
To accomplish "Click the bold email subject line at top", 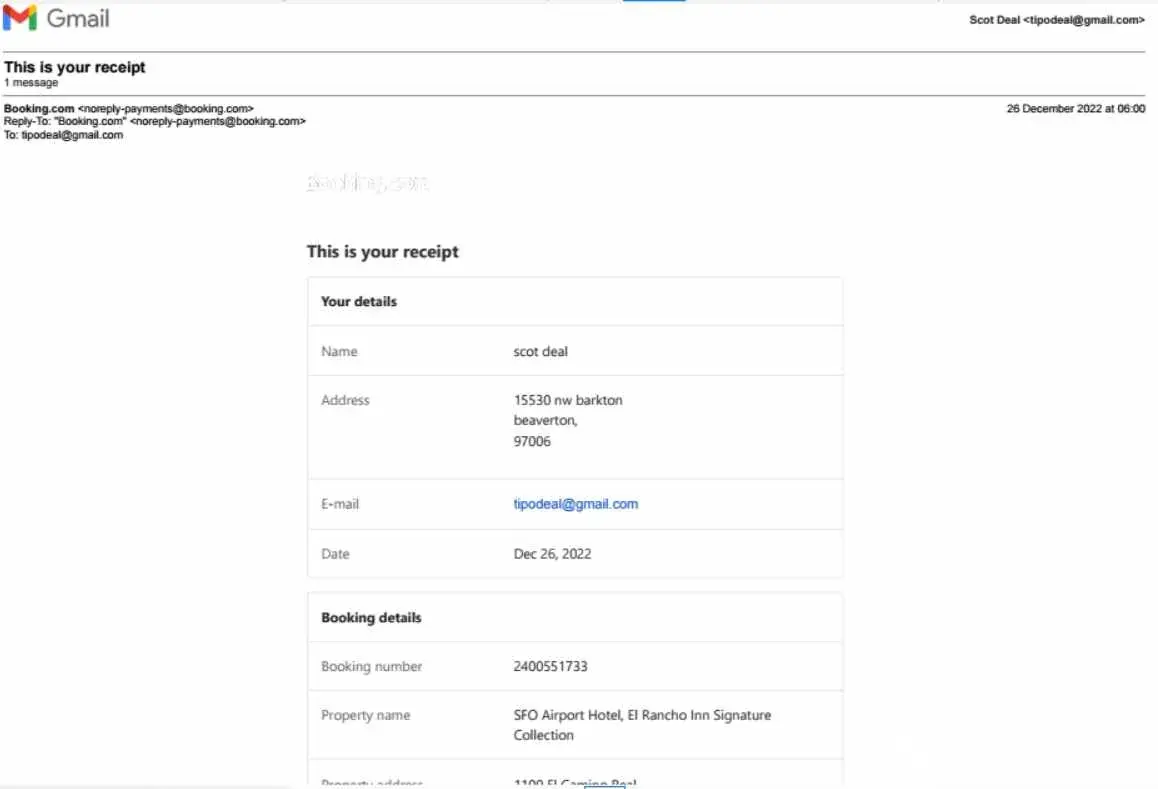I will [75, 67].
